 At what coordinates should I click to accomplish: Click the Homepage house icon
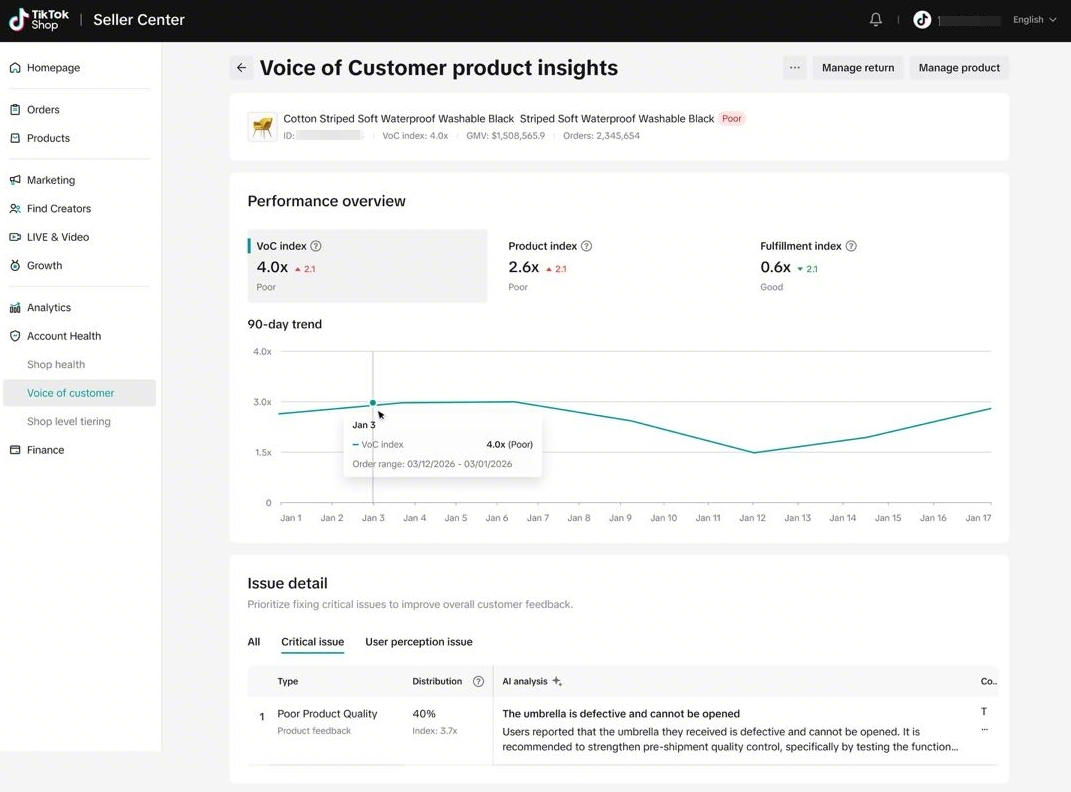(x=15, y=68)
